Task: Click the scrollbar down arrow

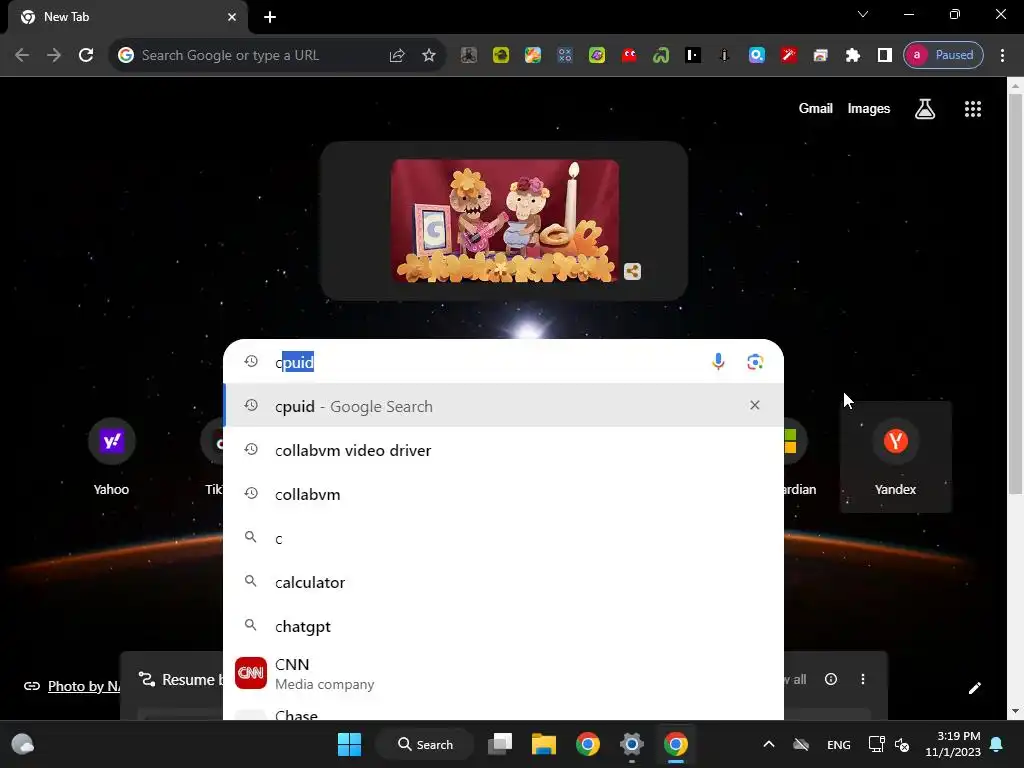Action: [1015, 711]
